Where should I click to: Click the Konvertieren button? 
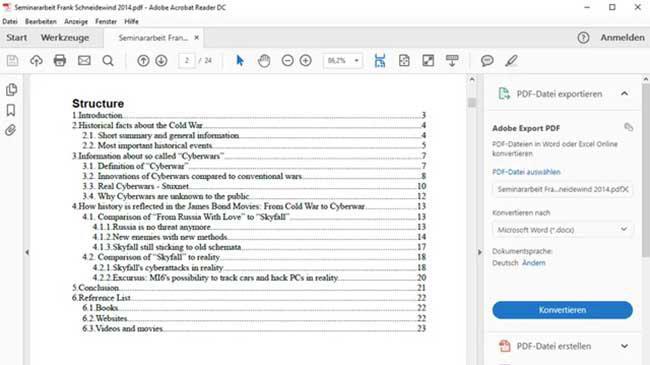[x=563, y=310]
